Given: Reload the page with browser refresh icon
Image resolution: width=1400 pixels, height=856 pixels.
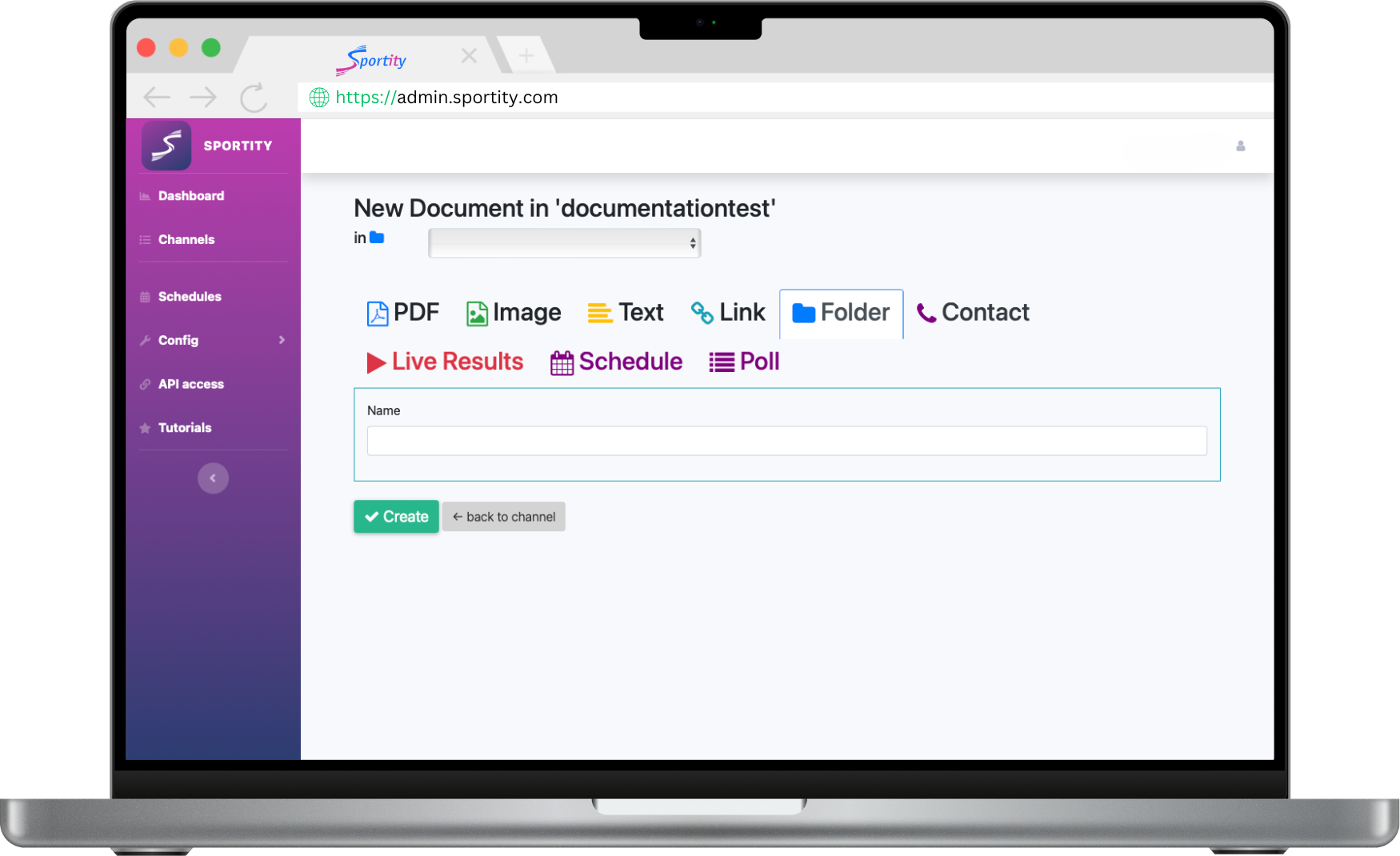Looking at the screenshot, I should [x=254, y=98].
